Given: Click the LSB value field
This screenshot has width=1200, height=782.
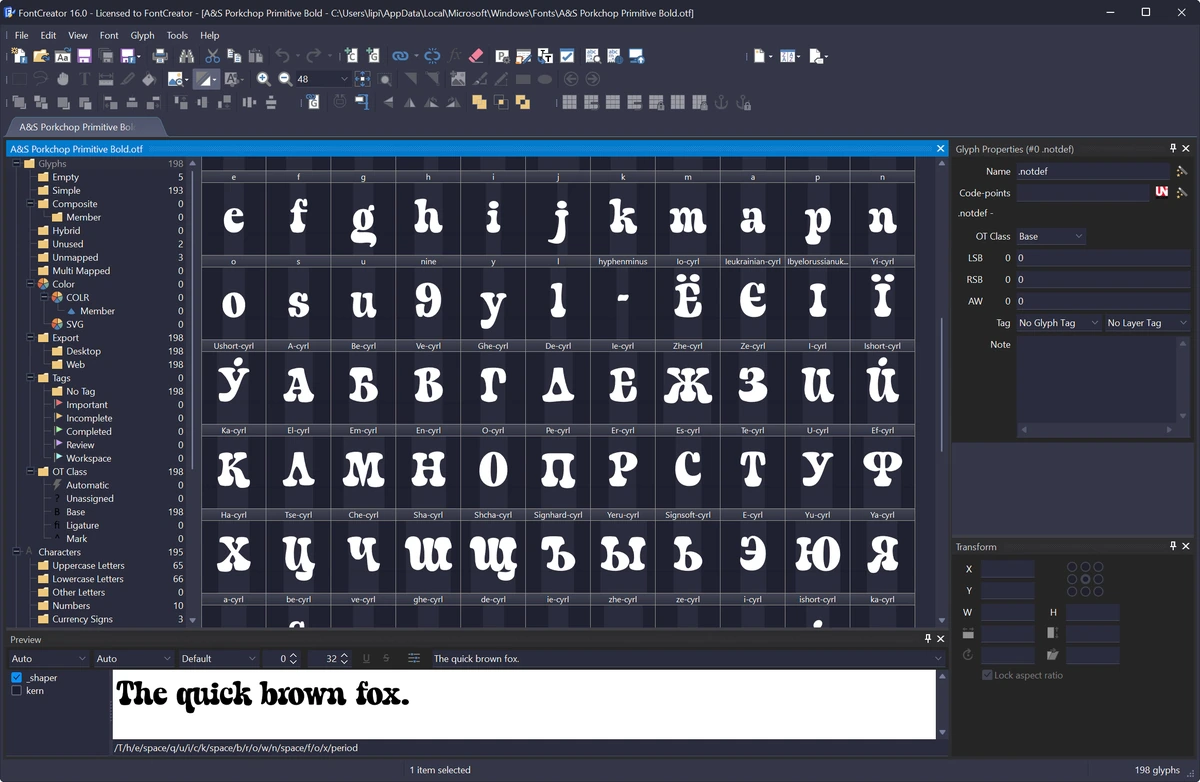Looking at the screenshot, I should pyautogui.click(x=1103, y=258).
